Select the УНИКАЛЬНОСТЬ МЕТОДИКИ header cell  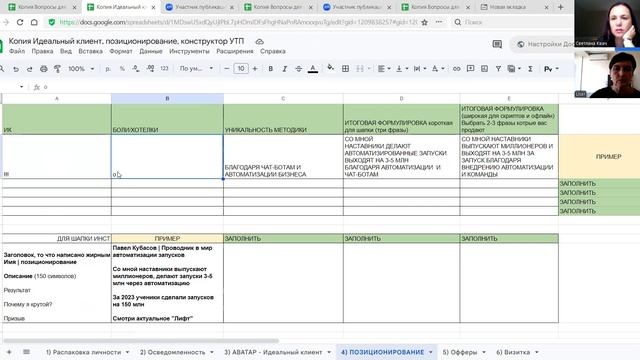click(283, 119)
